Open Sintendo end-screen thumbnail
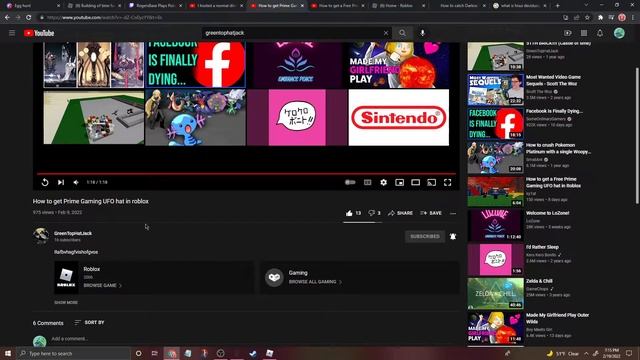The width and height of the screenshot is (640, 360). tap(399, 118)
